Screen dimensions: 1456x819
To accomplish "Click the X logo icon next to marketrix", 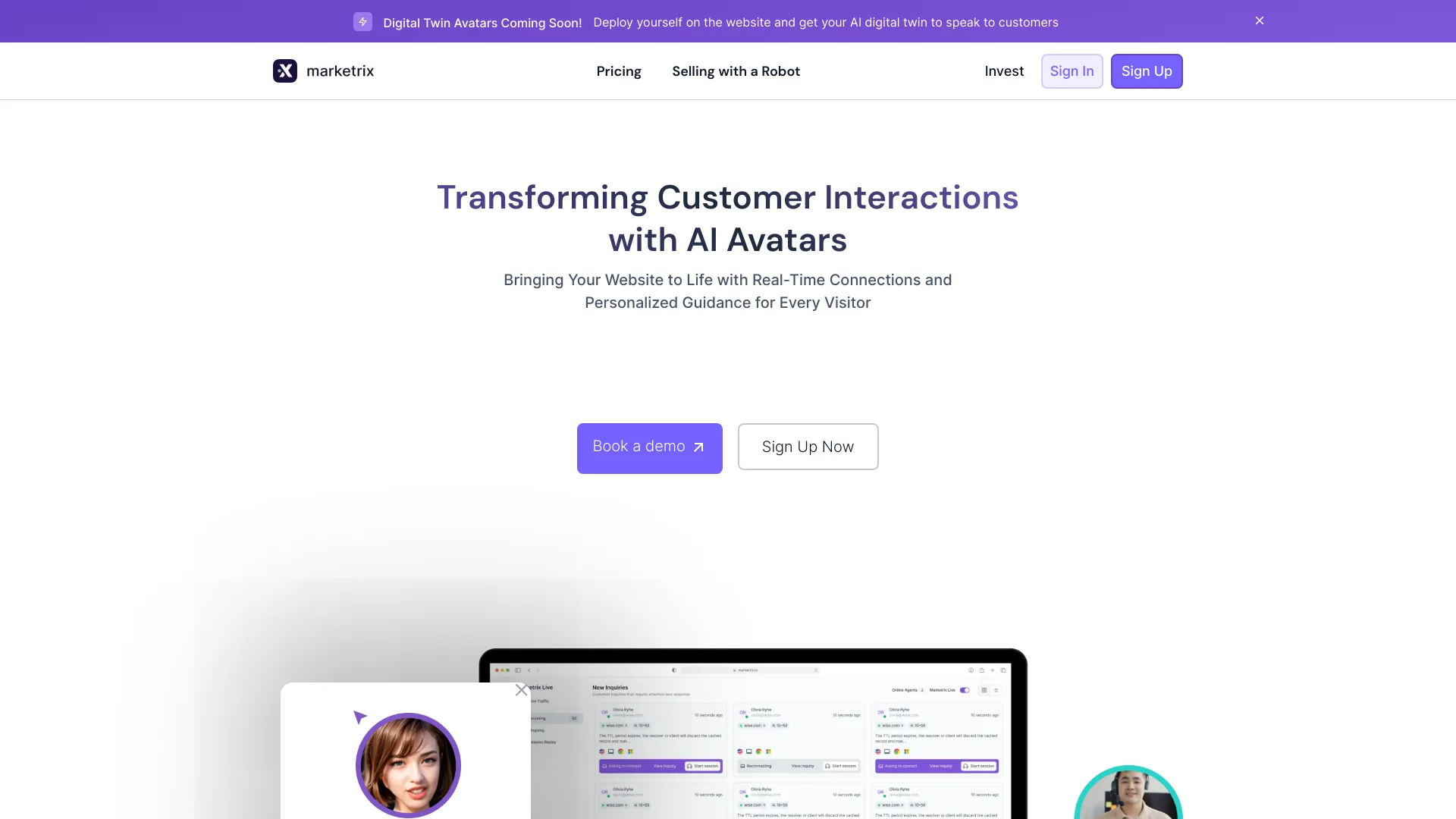I will pyautogui.click(x=285, y=71).
